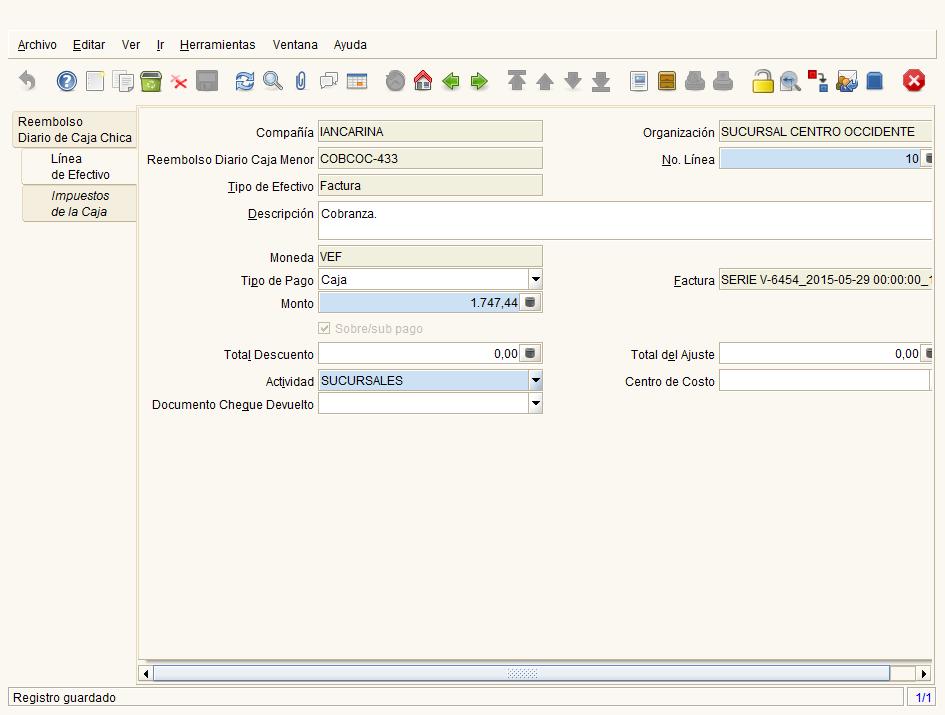
Task: Toggle the Sobre/sub pago checkbox
Action: 324,328
